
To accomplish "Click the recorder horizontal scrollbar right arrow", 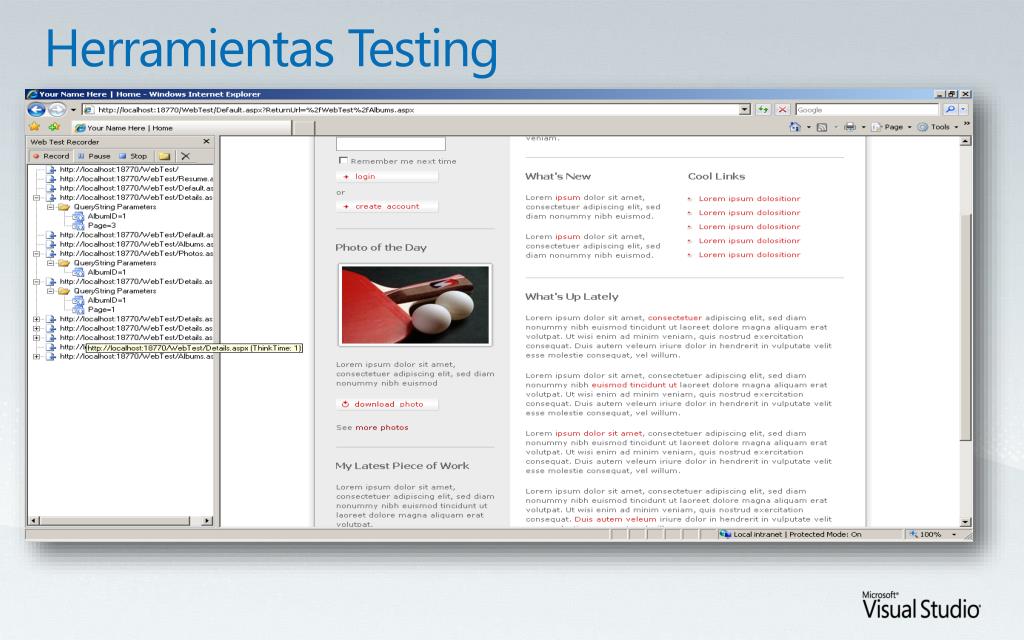I will point(207,520).
